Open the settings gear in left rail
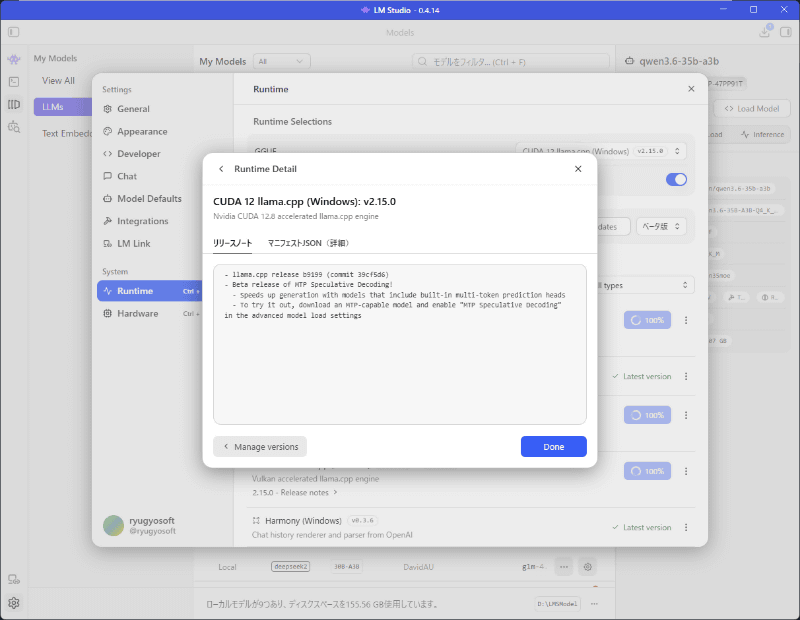Viewport: 800px width, 620px height. tap(14, 603)
